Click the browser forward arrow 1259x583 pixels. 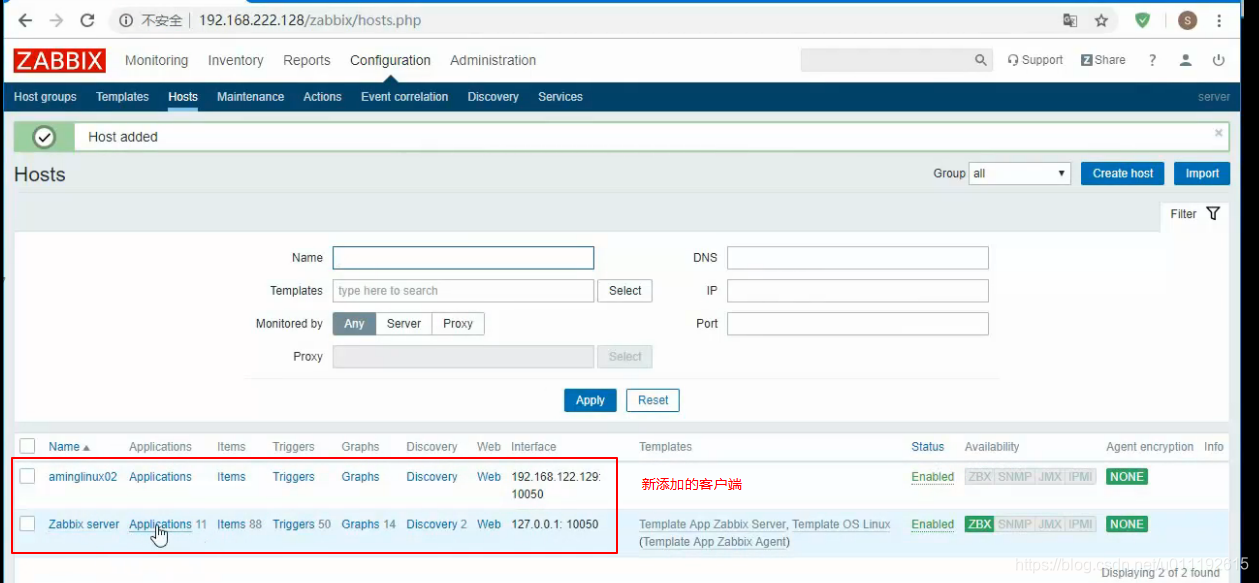tap(56, 20)
